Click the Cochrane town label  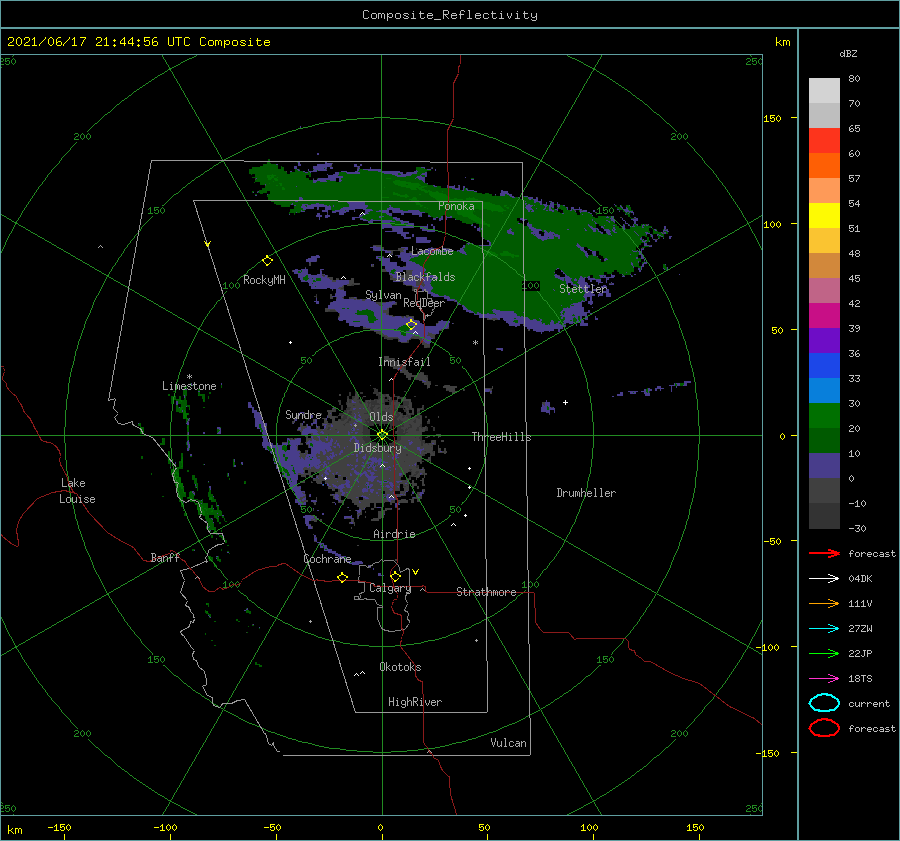(327, 559)
